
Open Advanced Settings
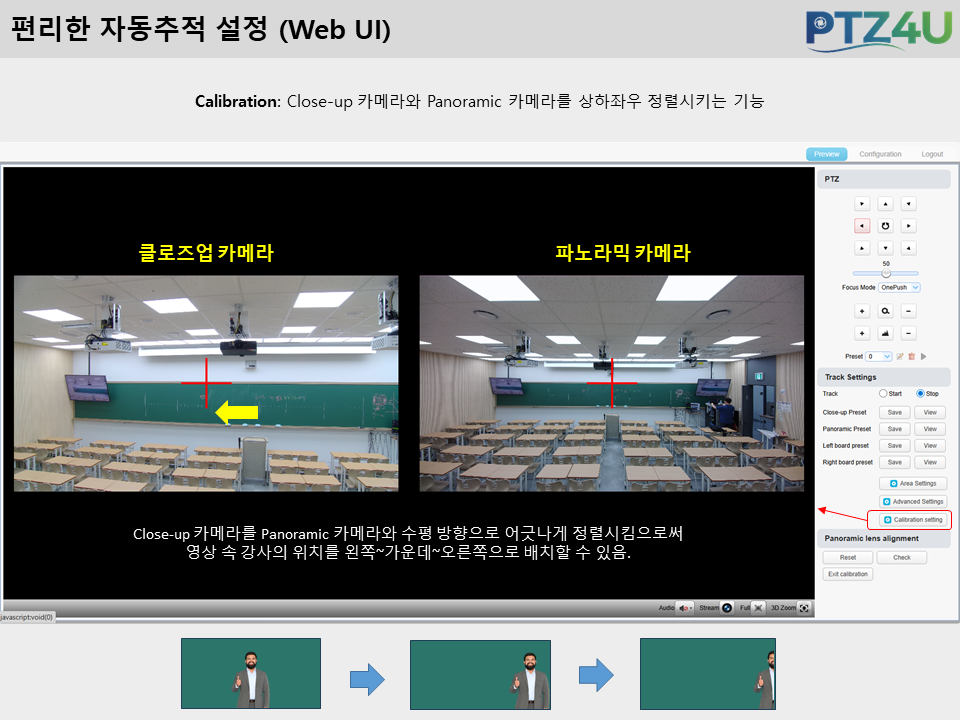pyautogui.click(x=913, y=501)
